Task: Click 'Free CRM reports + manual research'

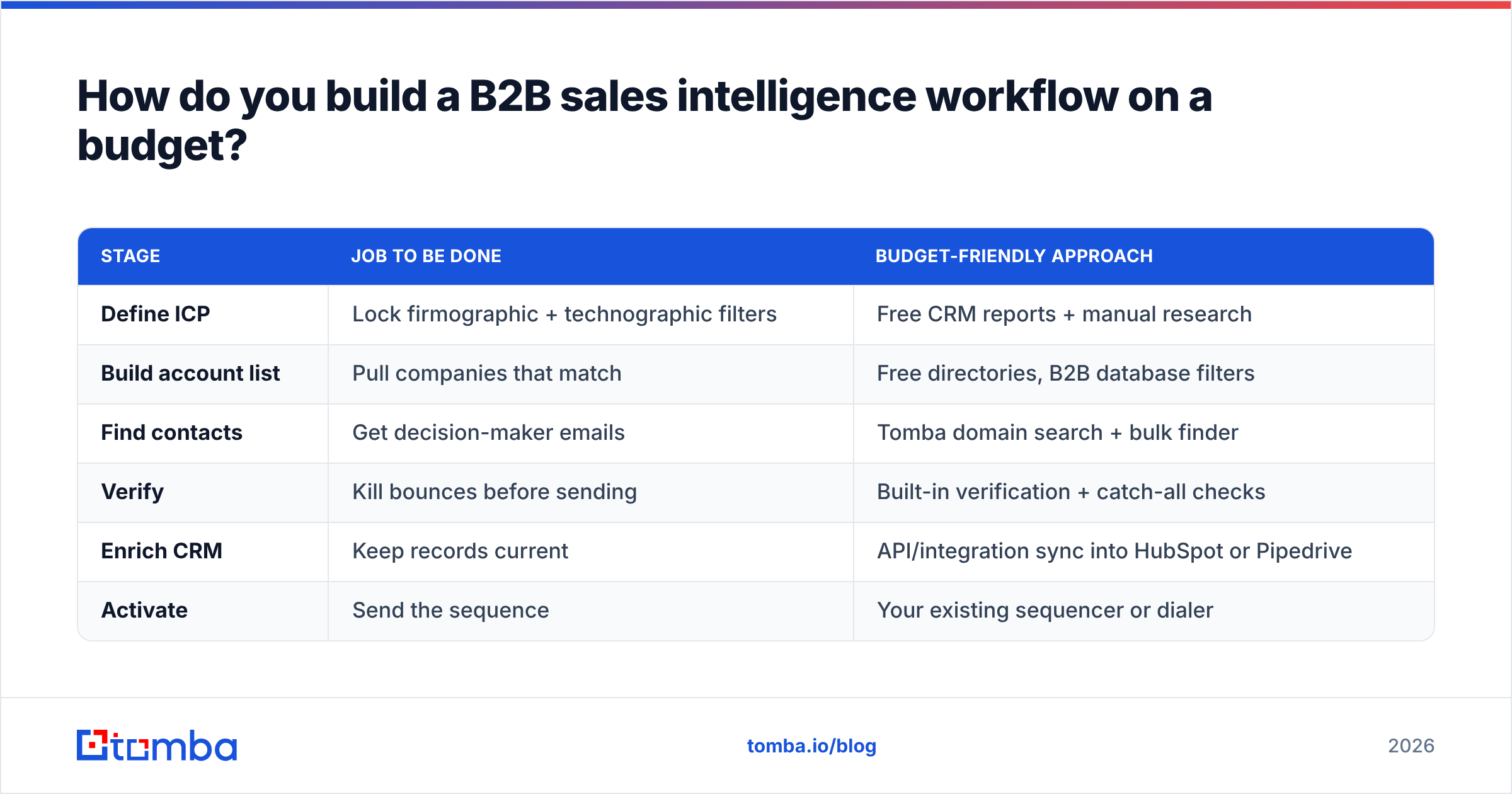Action: (x=1064, y=314)
